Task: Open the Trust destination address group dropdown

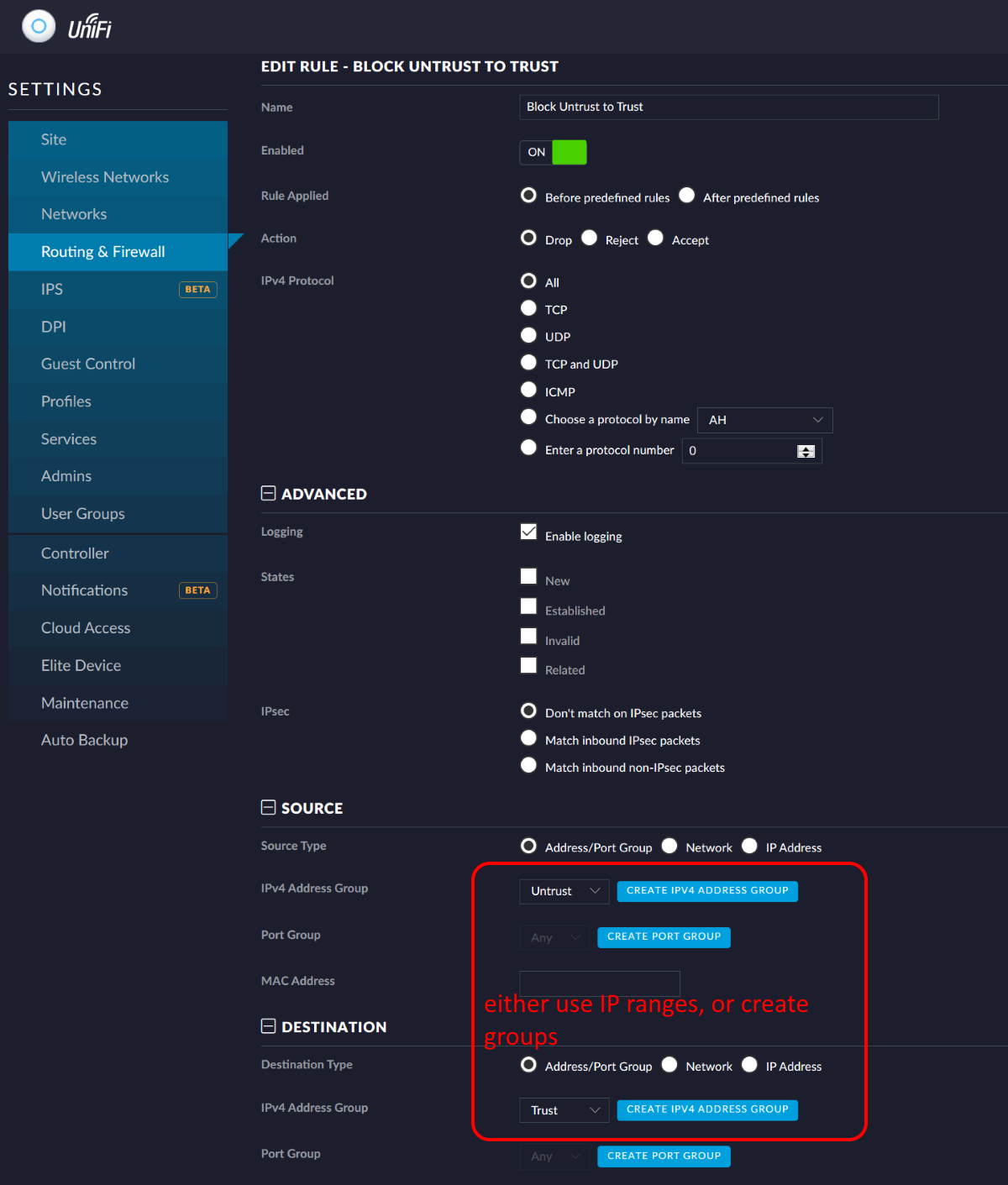Action: (x=563, y=1109)
